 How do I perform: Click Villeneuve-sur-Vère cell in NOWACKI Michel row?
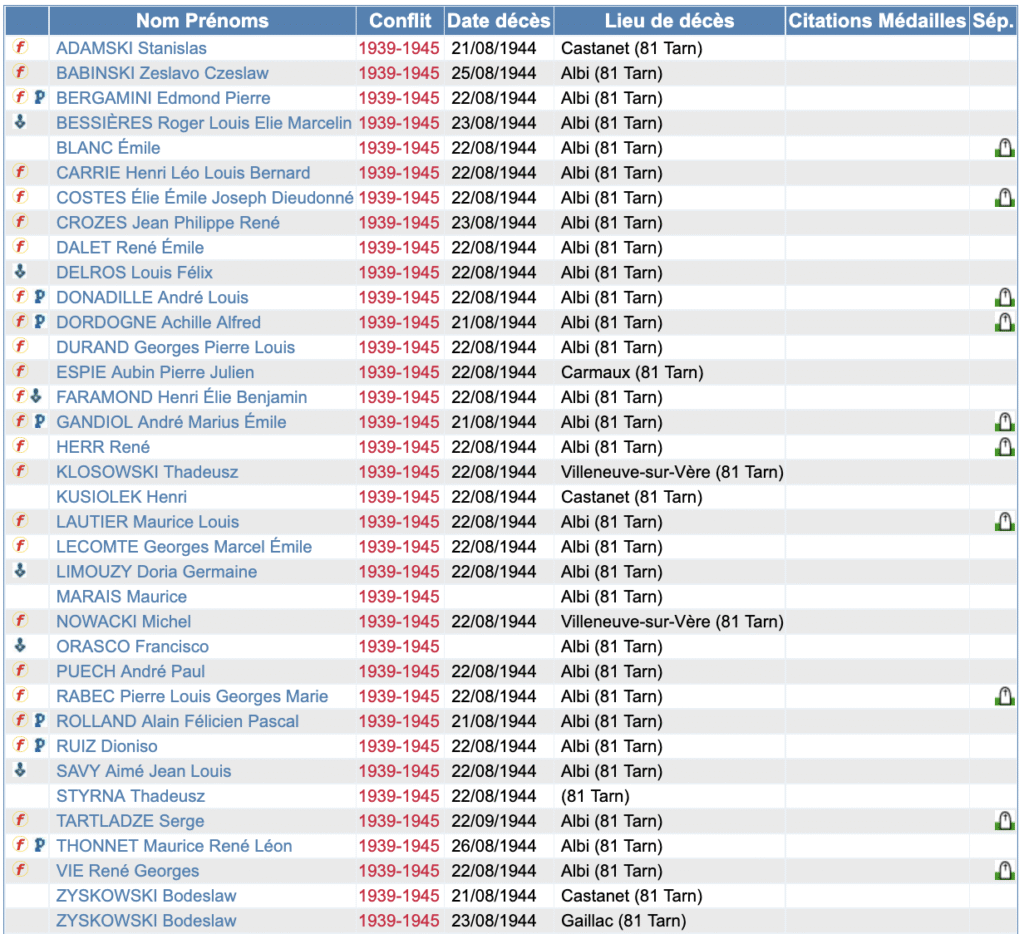[x=672, y=622]
